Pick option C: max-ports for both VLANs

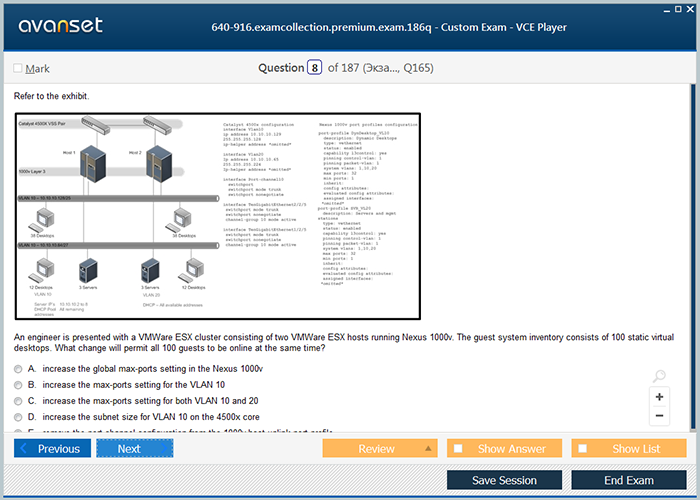[18, 400]
